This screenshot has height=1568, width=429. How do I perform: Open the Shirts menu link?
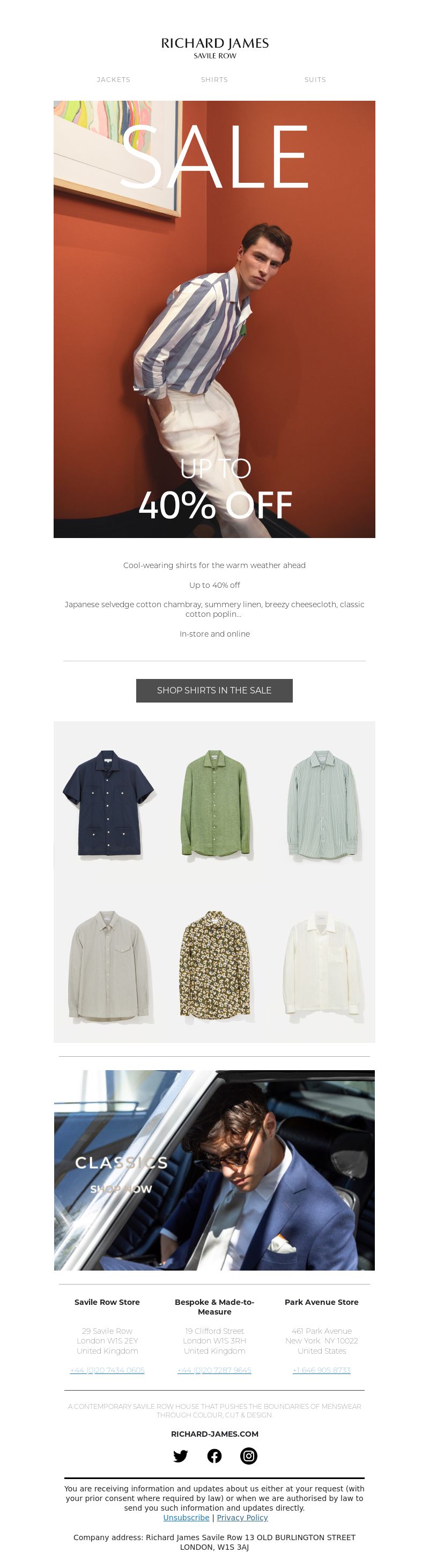(x=214, y=80)
